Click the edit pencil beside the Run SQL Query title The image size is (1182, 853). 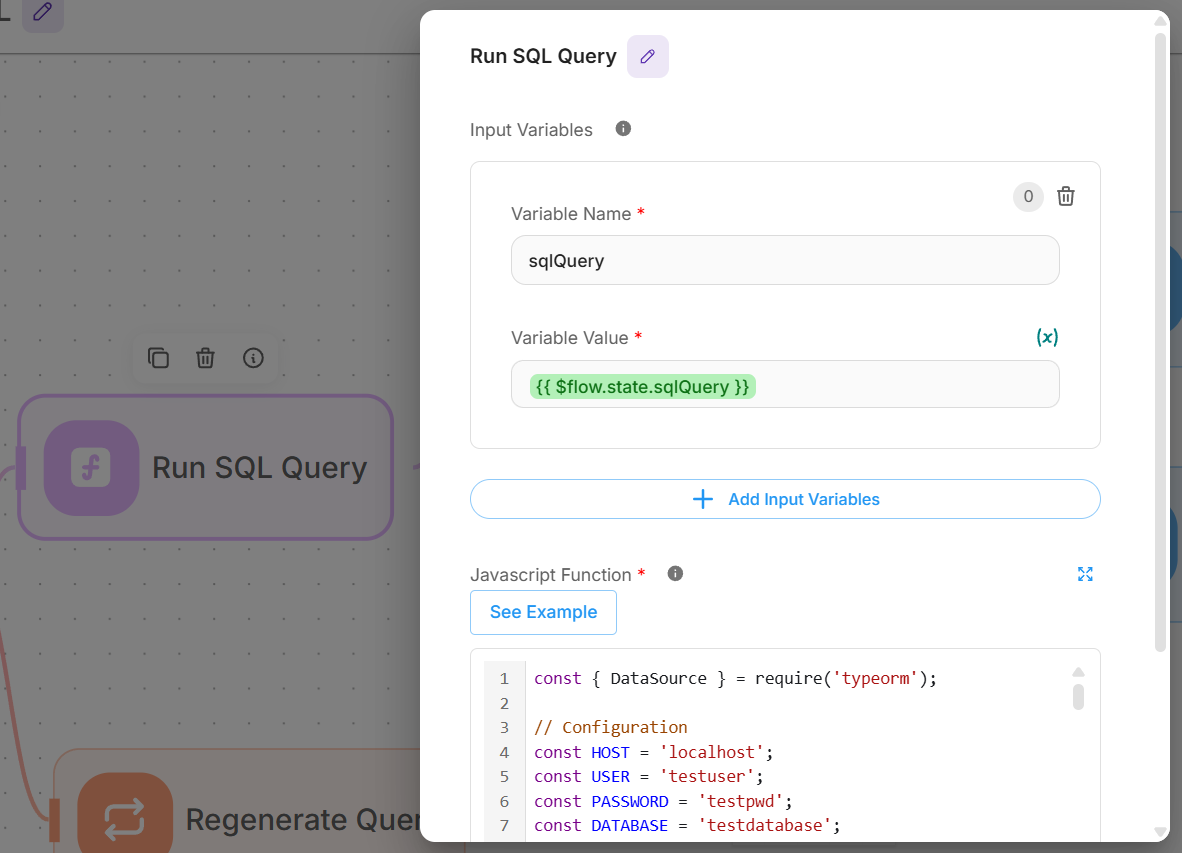647,57
